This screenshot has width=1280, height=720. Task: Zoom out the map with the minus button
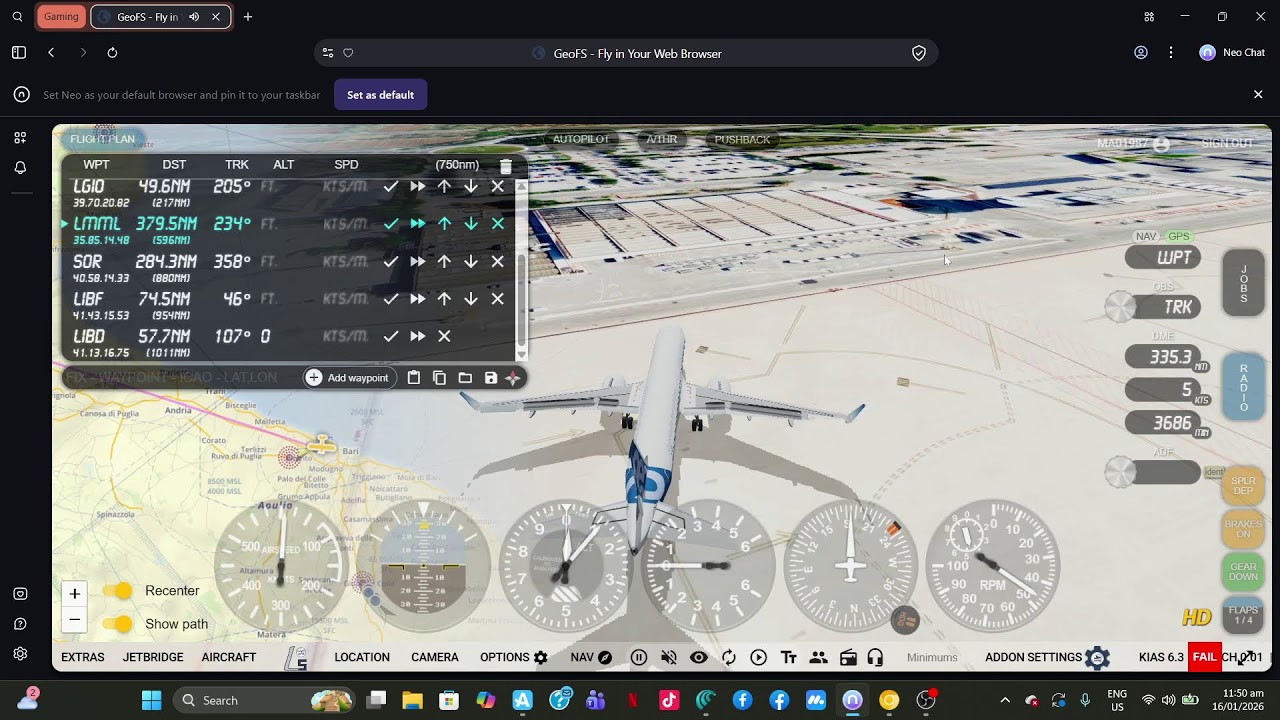pos(74,620)
